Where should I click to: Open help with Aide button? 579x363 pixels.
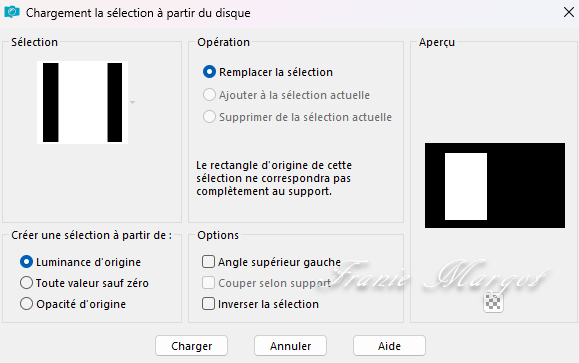coord(389,346)
